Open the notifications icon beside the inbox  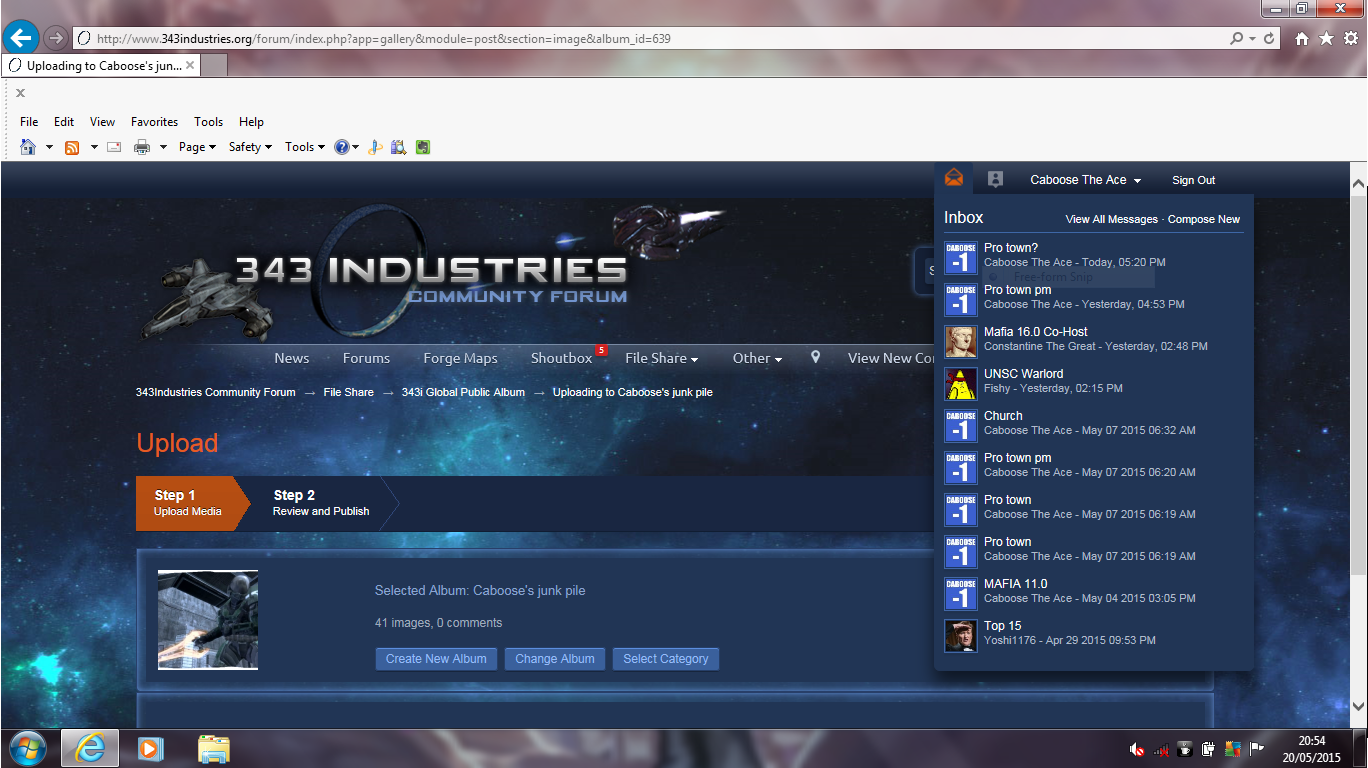pyautogui.click(x=995, y=179)
